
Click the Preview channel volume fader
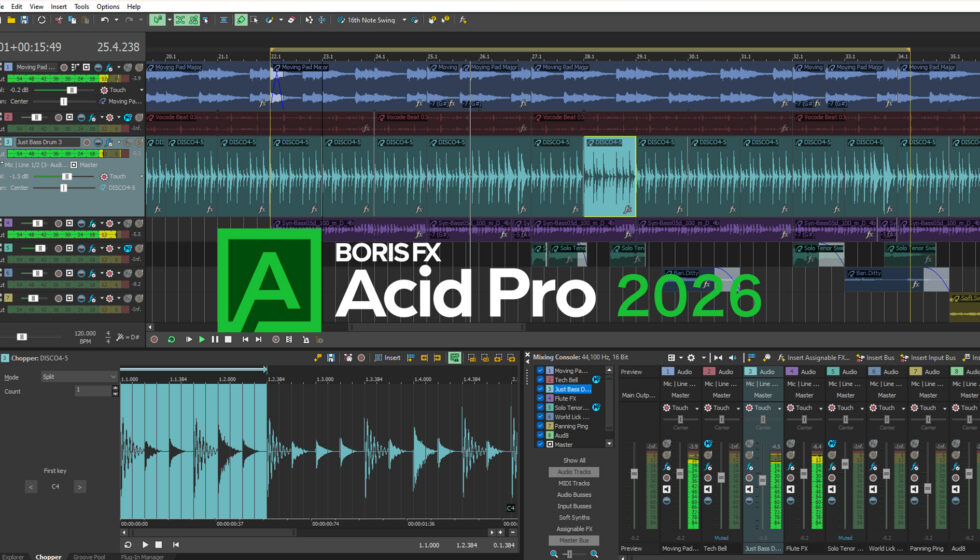coord(634,474)
